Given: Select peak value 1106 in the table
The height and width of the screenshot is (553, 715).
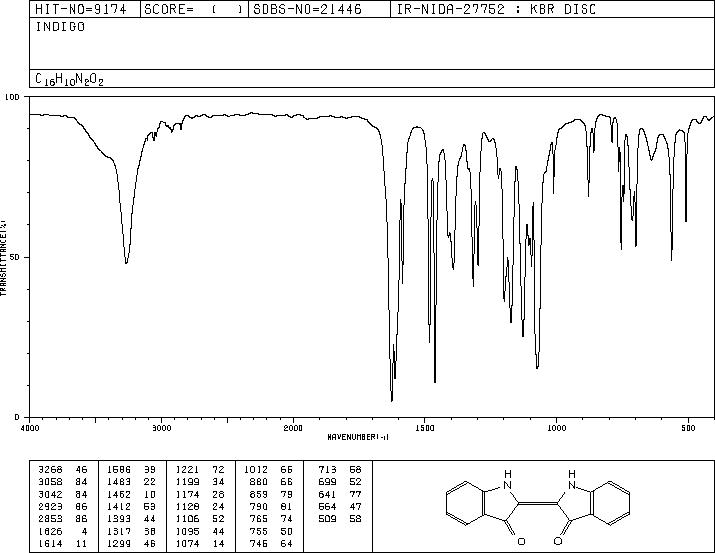Looking at the screenshot, I should tap(187, 519).
